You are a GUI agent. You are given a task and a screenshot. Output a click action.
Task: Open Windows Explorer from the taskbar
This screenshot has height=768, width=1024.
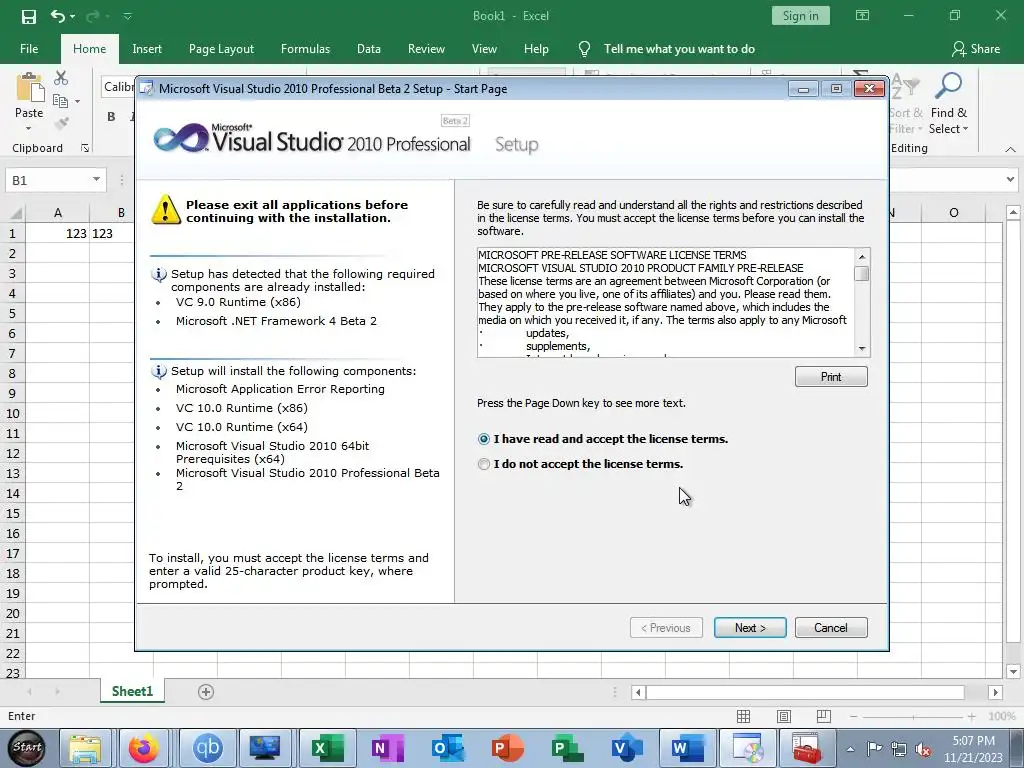click(86, 748)
